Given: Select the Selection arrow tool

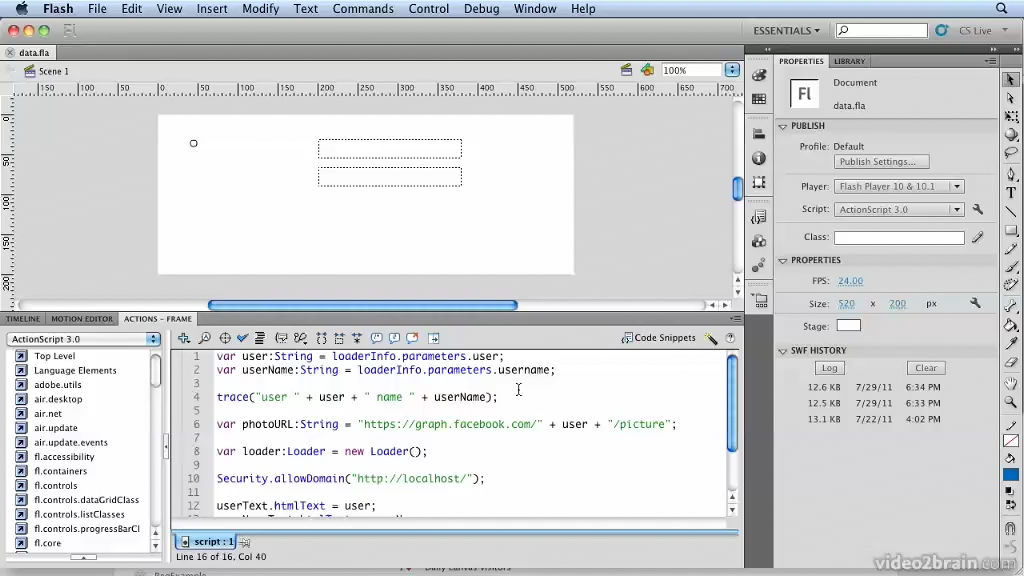Looking at the screenshot, I should (1010, 80).
